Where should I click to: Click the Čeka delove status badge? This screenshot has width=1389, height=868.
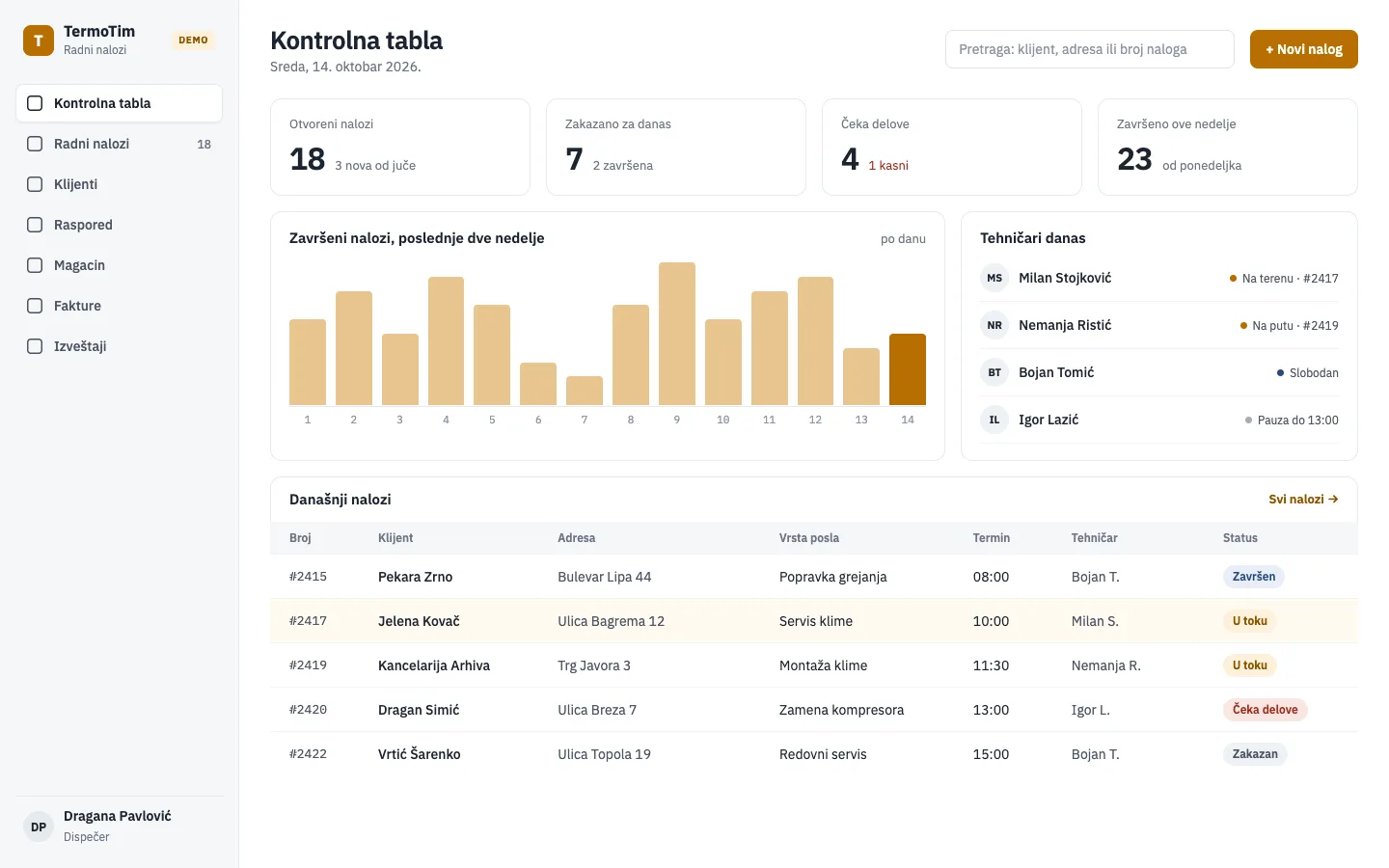(x=1266, y=710)
